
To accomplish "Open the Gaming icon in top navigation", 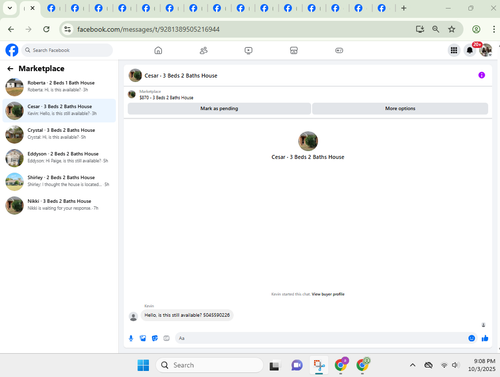I will (339, 51).
